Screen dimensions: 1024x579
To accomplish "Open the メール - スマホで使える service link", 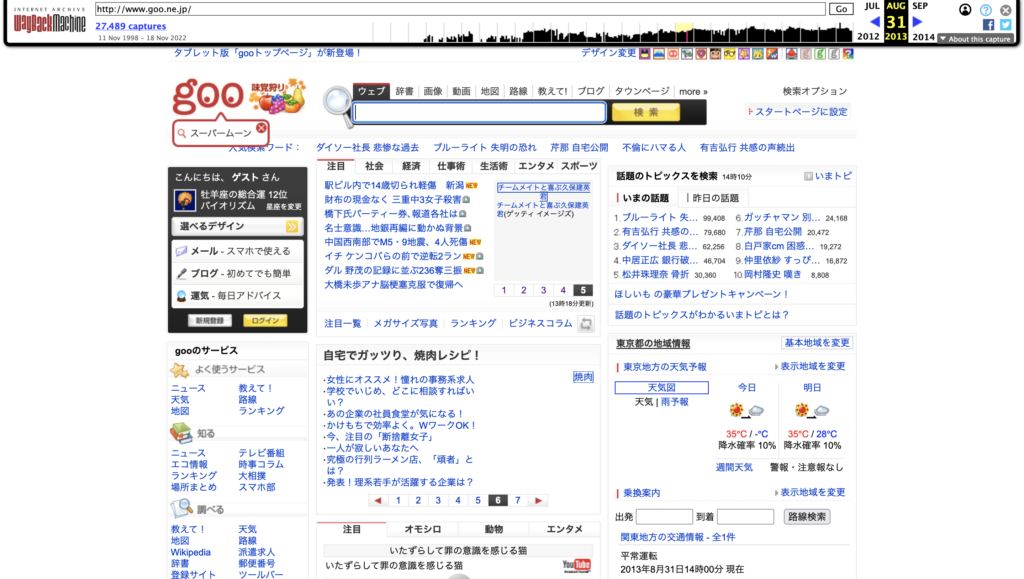I will [x=238, y=251].
